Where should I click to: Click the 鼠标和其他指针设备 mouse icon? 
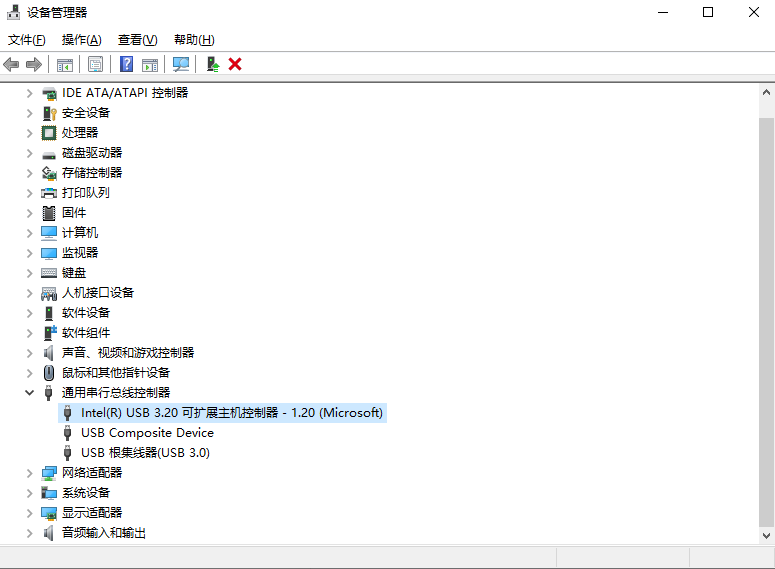49,373
